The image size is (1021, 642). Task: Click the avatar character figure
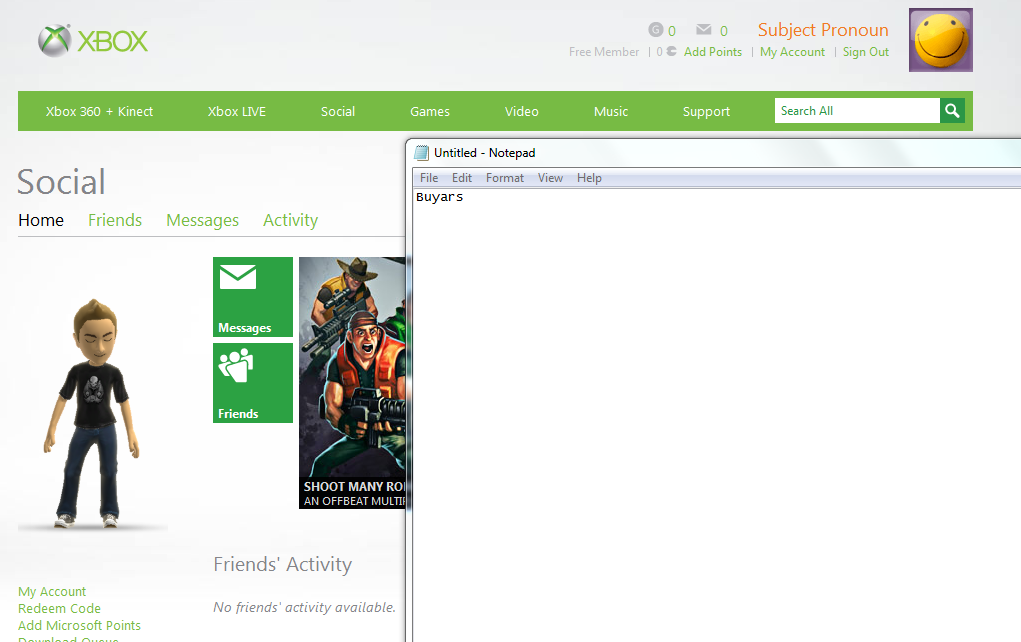pyautogui.click(x=92, y=413)
